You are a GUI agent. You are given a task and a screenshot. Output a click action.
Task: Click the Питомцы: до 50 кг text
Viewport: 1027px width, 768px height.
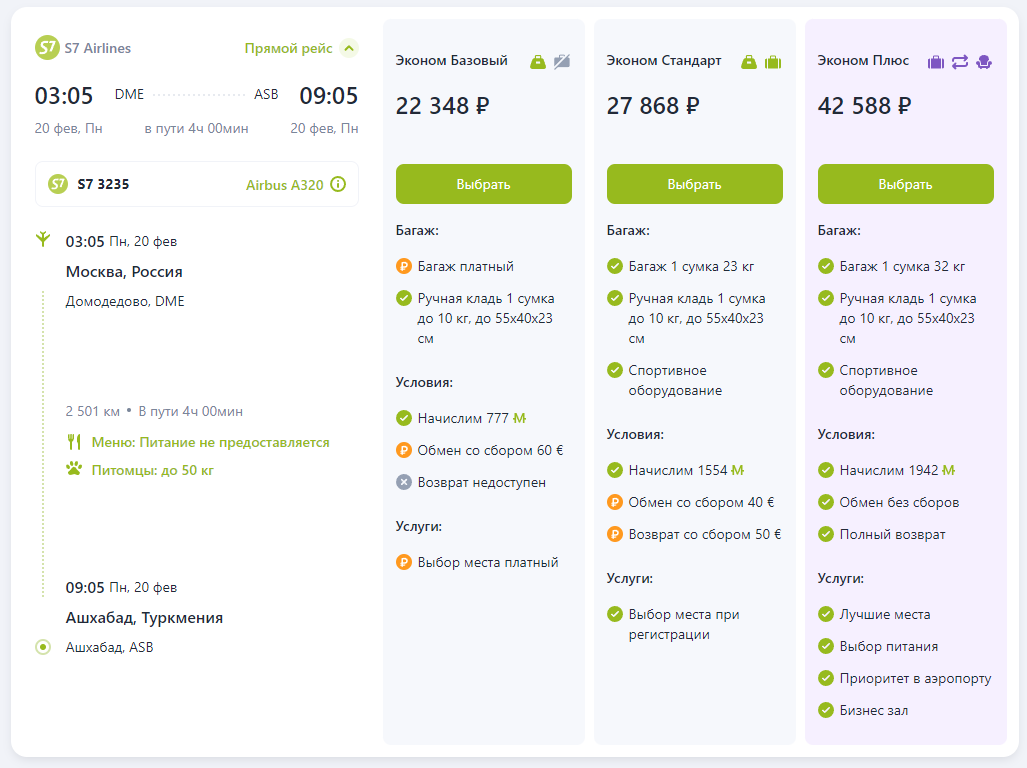pos(152,470)
